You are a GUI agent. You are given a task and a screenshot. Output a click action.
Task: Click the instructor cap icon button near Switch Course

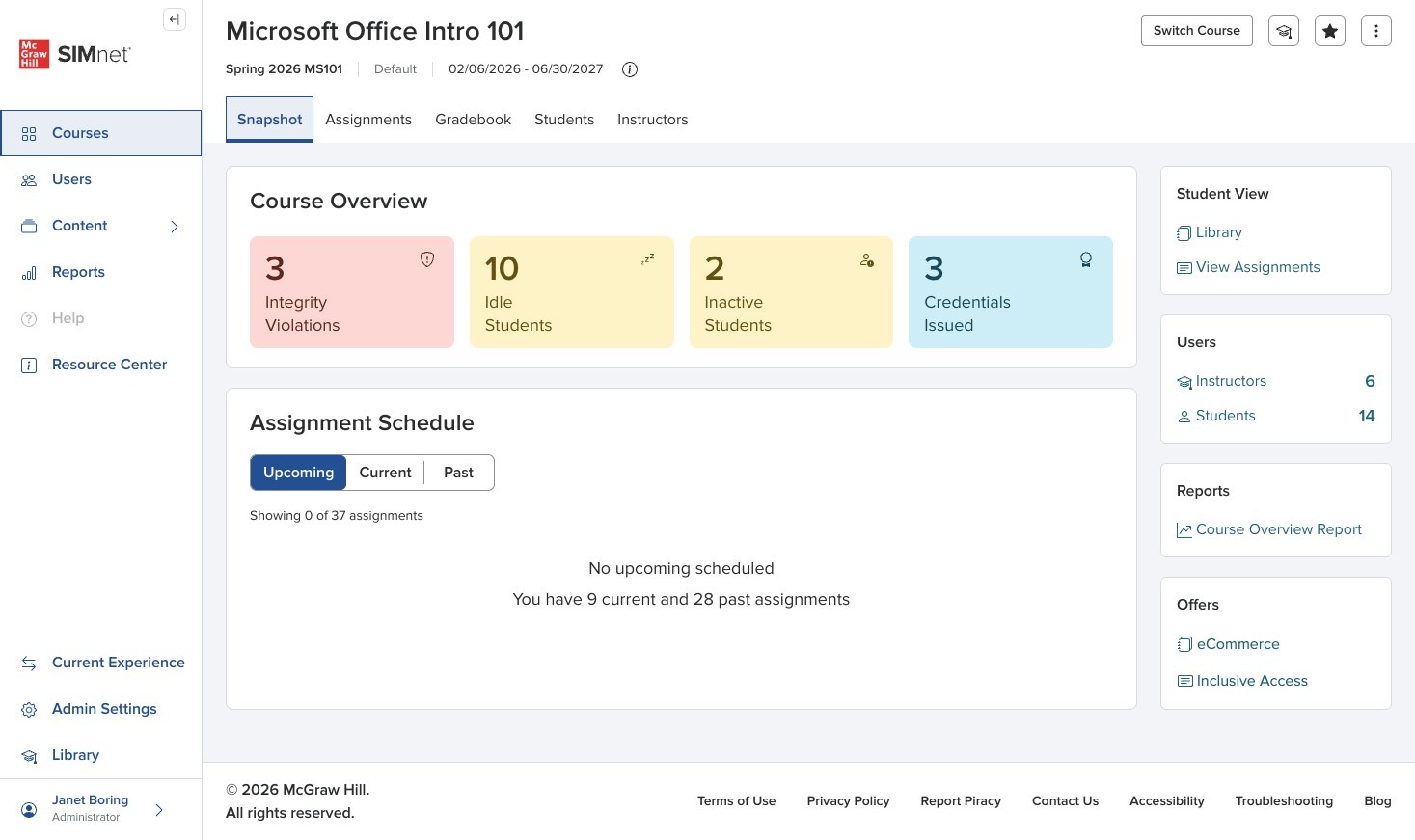(x=1284, y=31)
